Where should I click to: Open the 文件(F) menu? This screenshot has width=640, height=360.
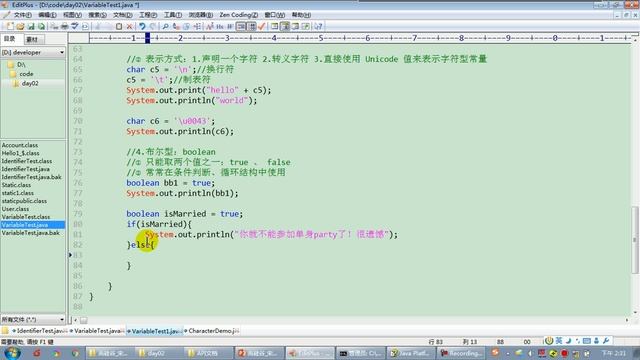pyautogui.click(x=22, y=15)
